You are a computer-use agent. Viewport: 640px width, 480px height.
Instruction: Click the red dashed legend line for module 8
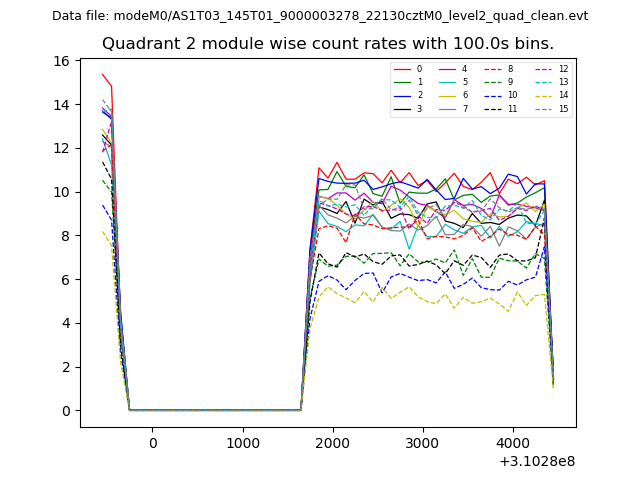point(493,69)
